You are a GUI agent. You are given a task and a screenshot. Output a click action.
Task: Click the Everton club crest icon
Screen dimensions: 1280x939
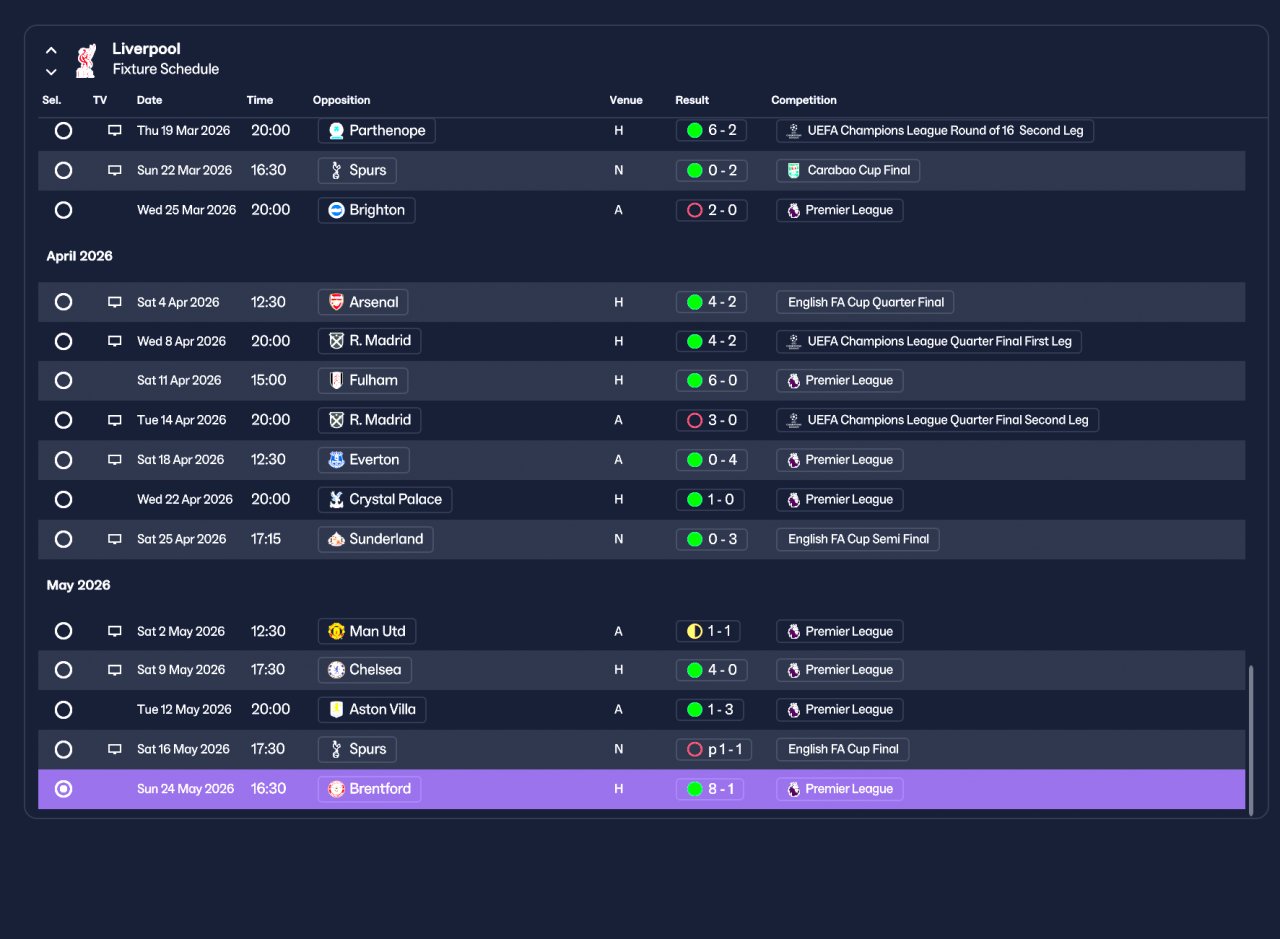point(336,460)
